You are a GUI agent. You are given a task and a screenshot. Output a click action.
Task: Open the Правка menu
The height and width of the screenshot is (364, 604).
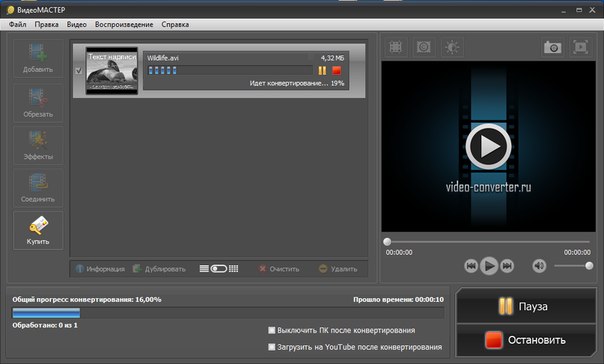point(47,24)
